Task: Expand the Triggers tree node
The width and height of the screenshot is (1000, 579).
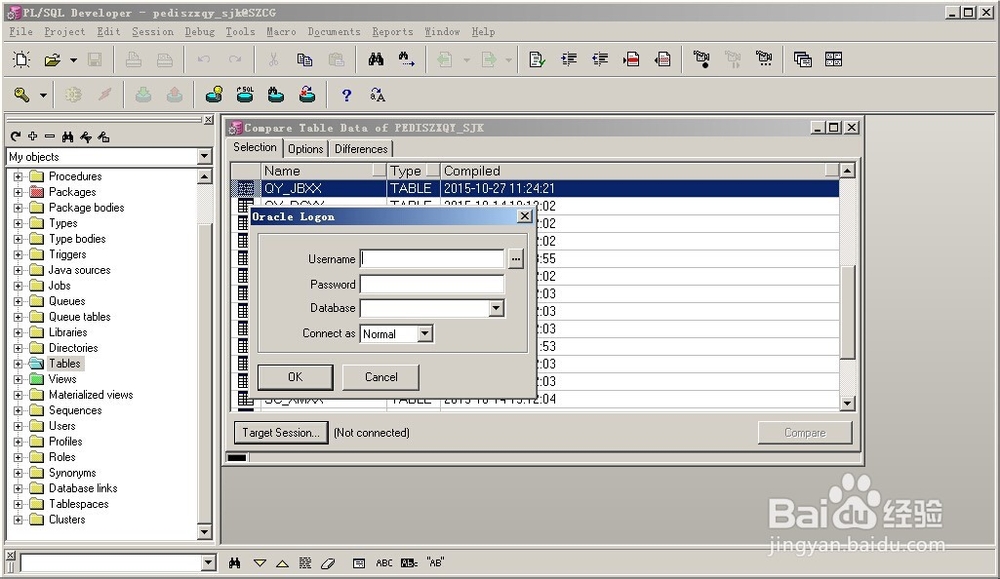Action: coord(18,254)
